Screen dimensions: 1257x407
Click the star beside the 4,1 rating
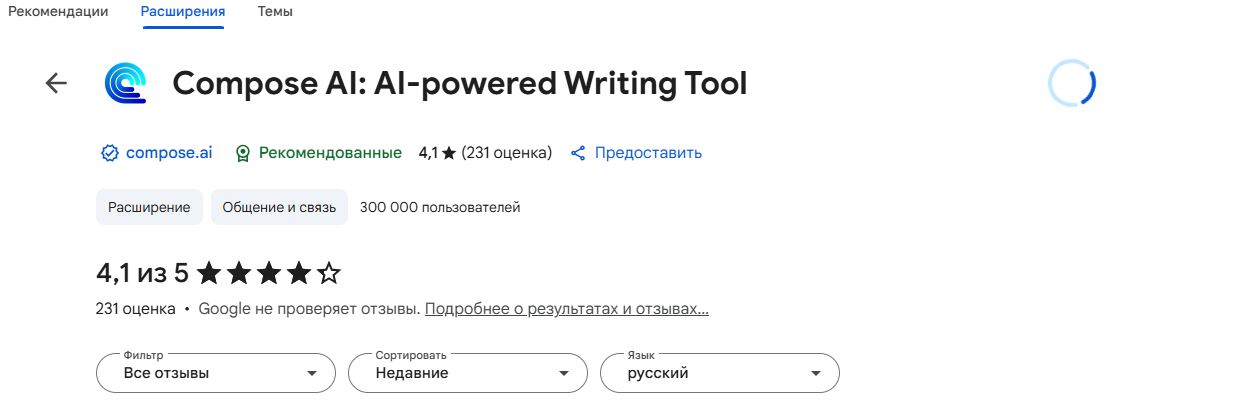tap(449, 153)
